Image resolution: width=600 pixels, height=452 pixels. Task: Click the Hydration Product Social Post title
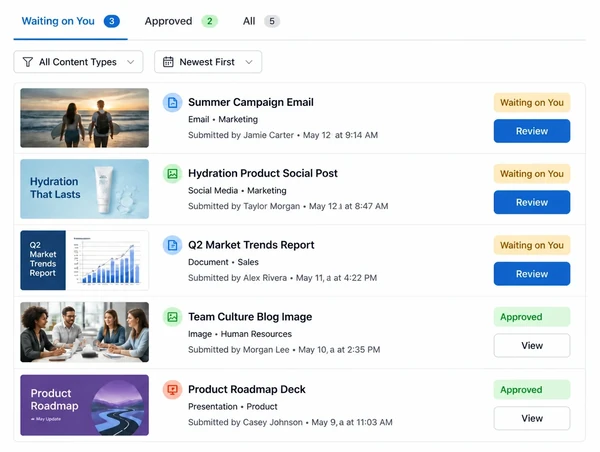[262, 173]
